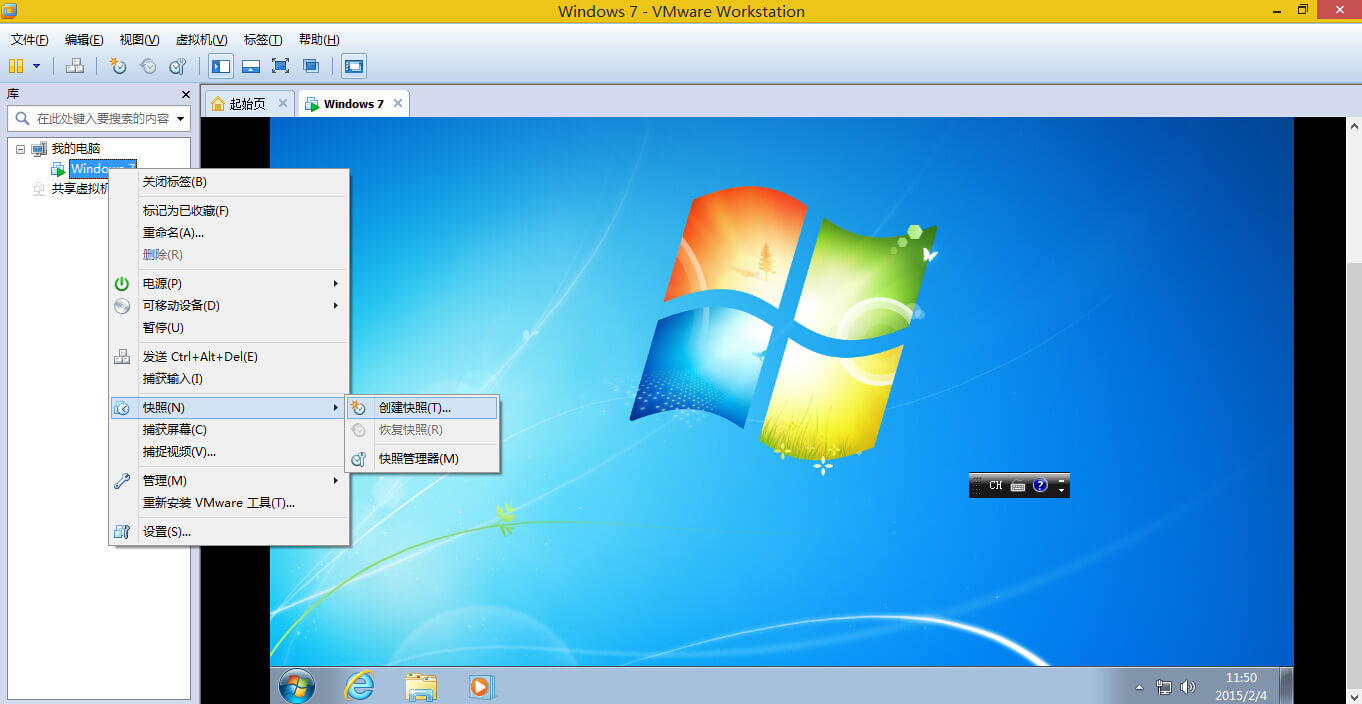Open Windows Explorer folder on guest taskbar
The image size is (1362, 704).
421,686
